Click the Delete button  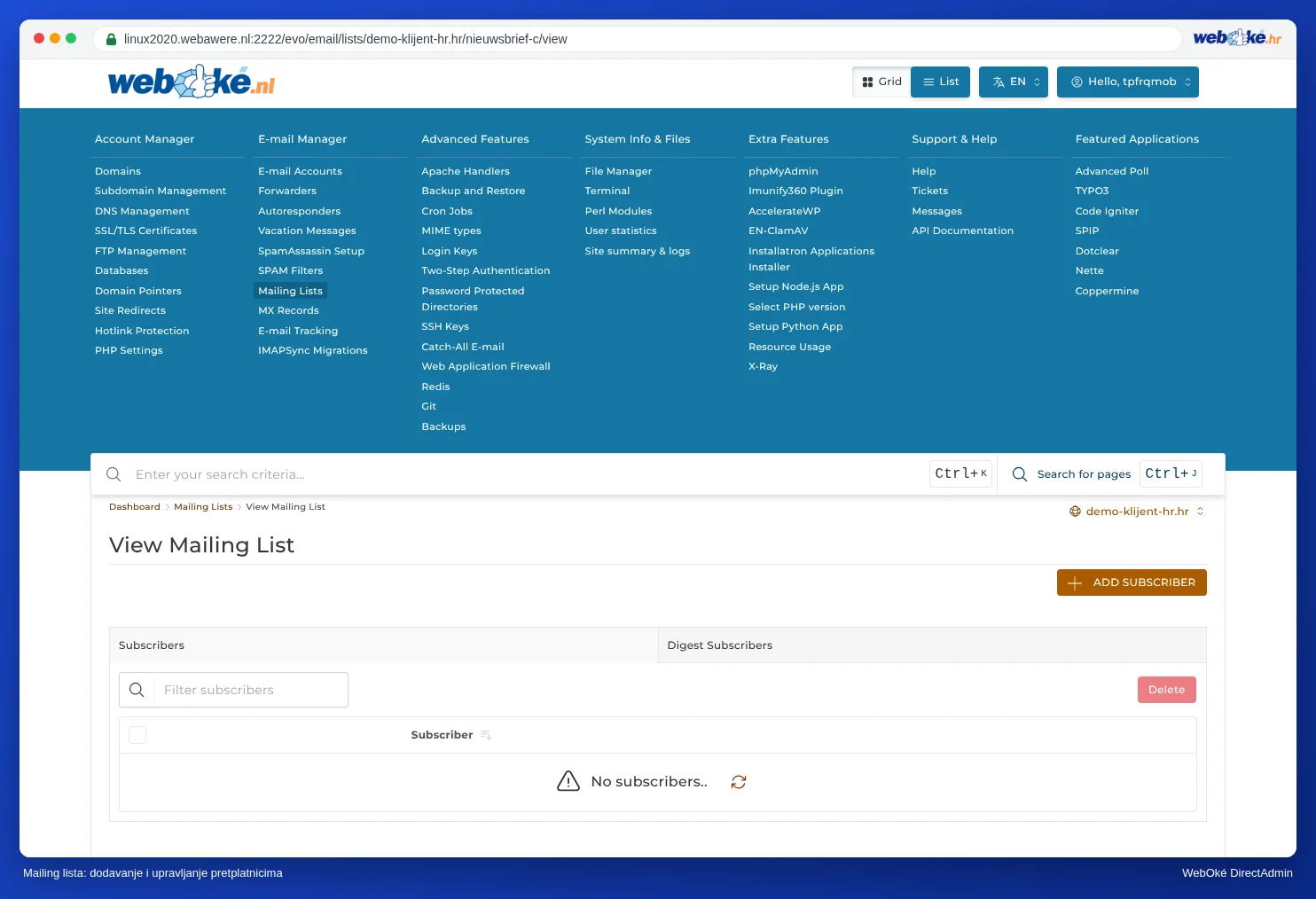1167,690
